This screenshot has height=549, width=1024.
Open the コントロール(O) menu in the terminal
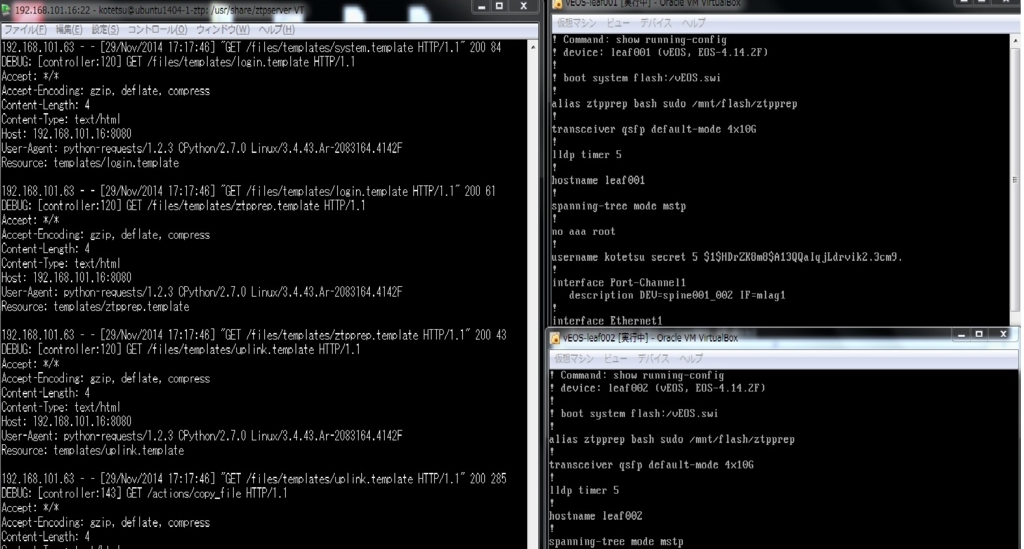(157, 29)
